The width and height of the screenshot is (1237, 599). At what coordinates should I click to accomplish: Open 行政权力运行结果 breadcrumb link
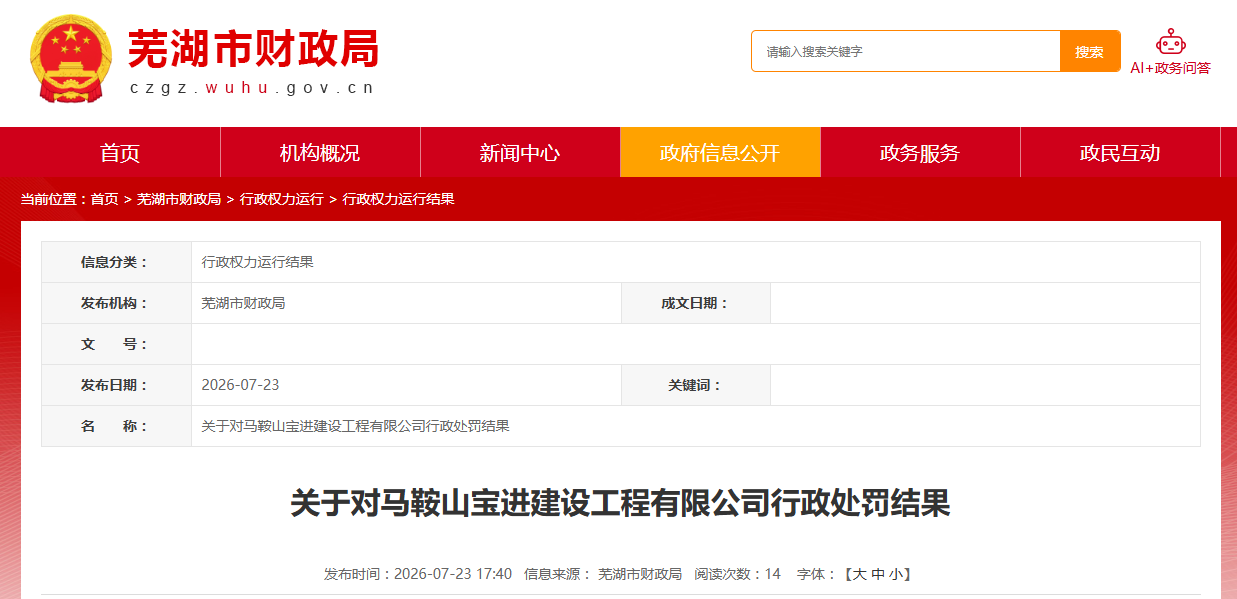399,199
